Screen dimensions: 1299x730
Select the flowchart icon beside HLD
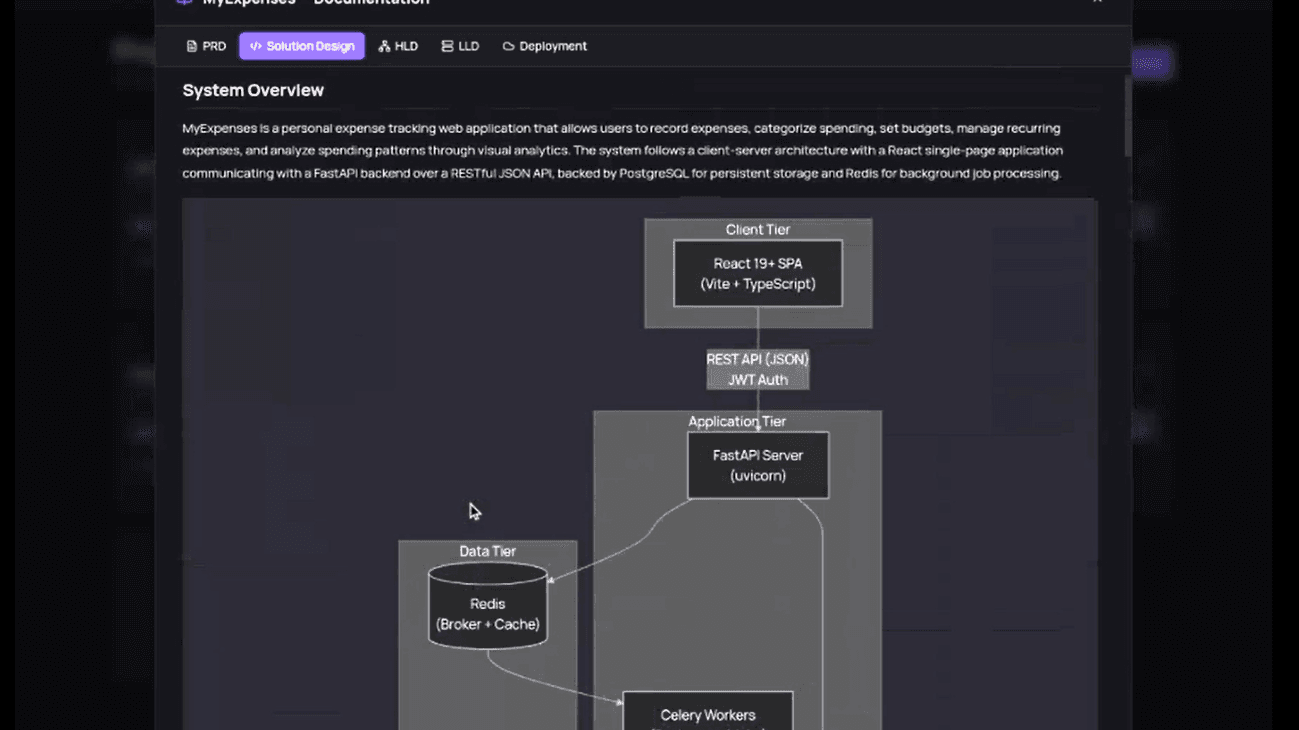pos(383,45)
